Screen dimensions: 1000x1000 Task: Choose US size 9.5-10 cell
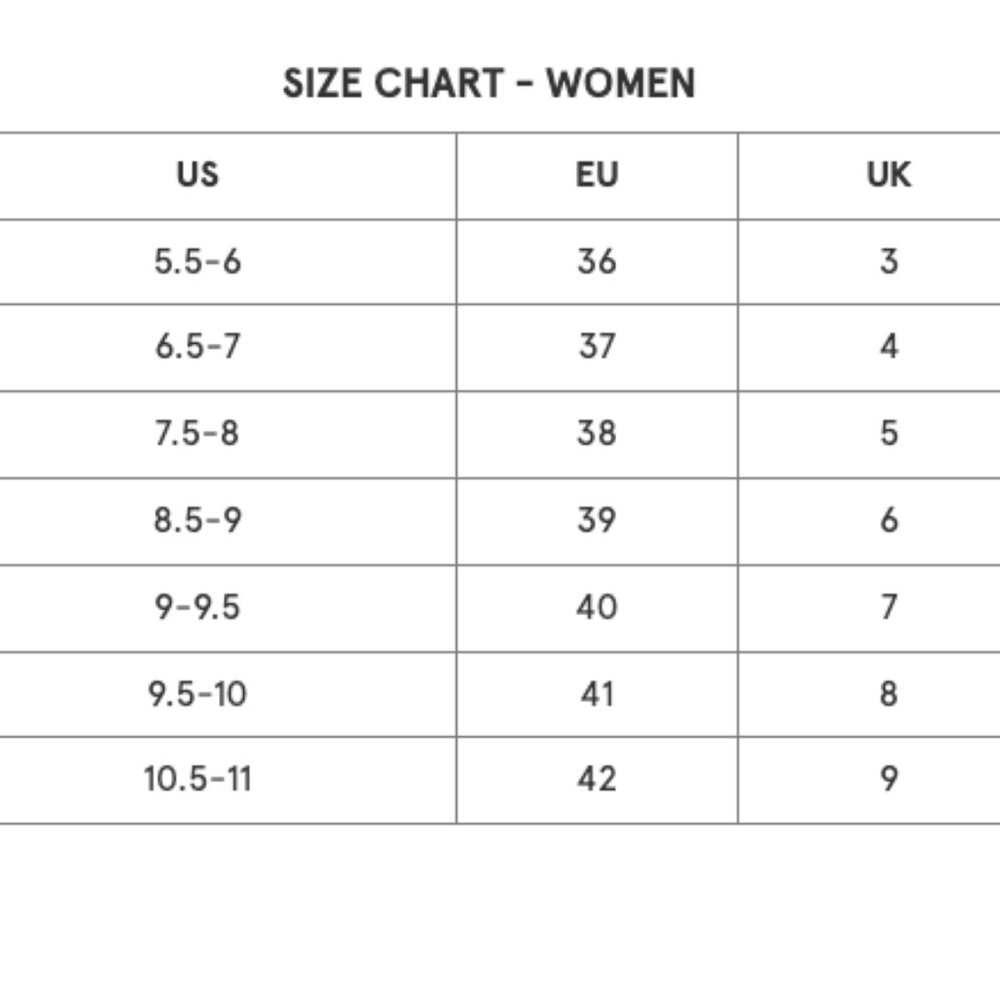197,694
